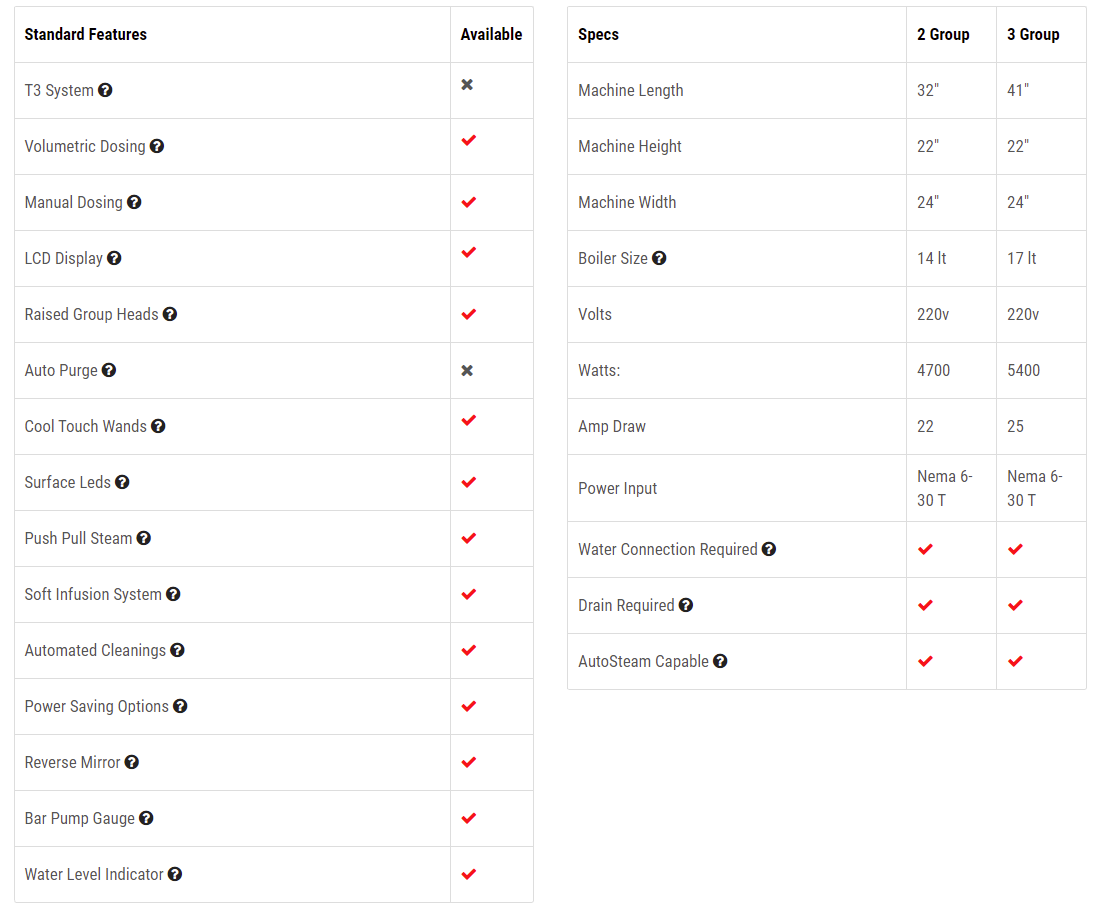
Task: Click the Raised Group Heads help icon
Action: click(170, 315)
